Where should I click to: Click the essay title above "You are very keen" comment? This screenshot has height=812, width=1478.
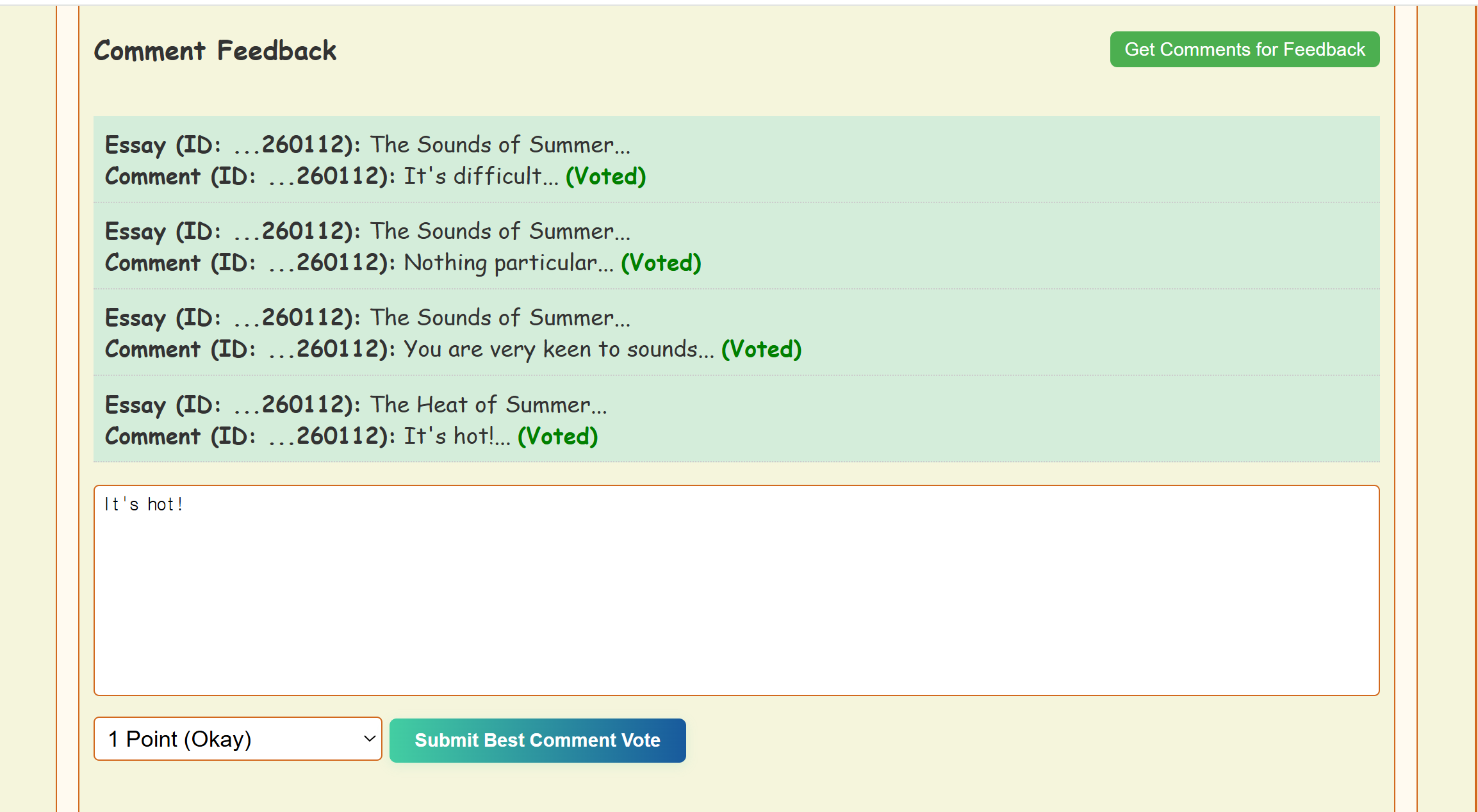tap(500, 318)
